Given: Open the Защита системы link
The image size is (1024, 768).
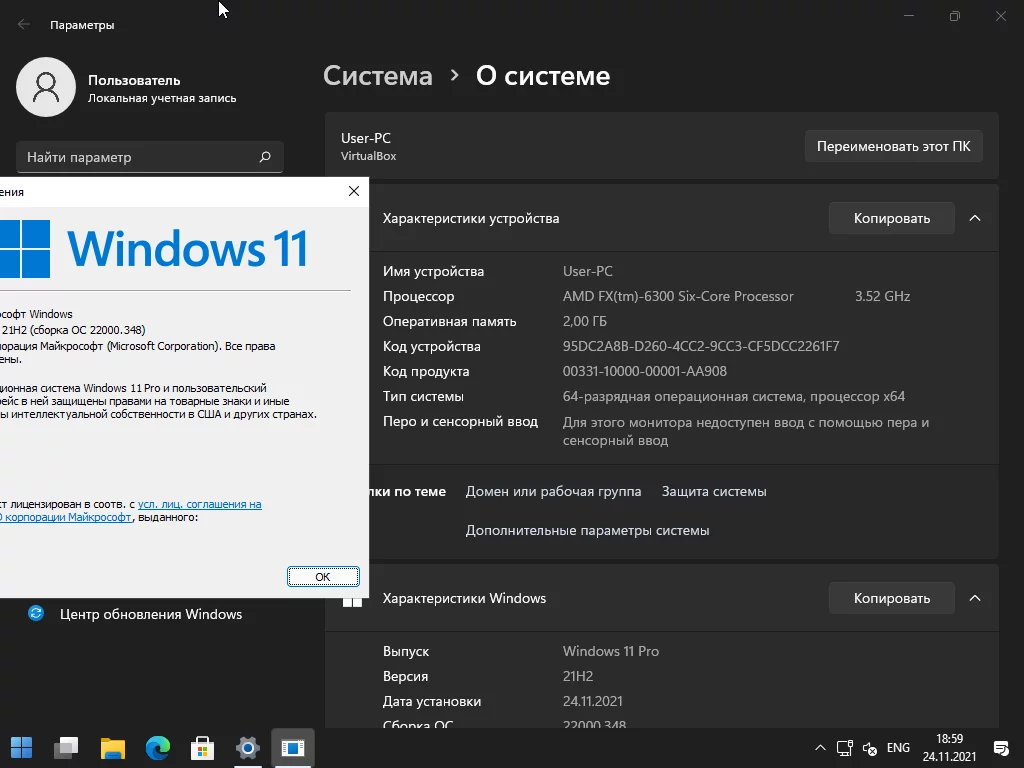Looking at the screenshot, I should tap(714, 491).
